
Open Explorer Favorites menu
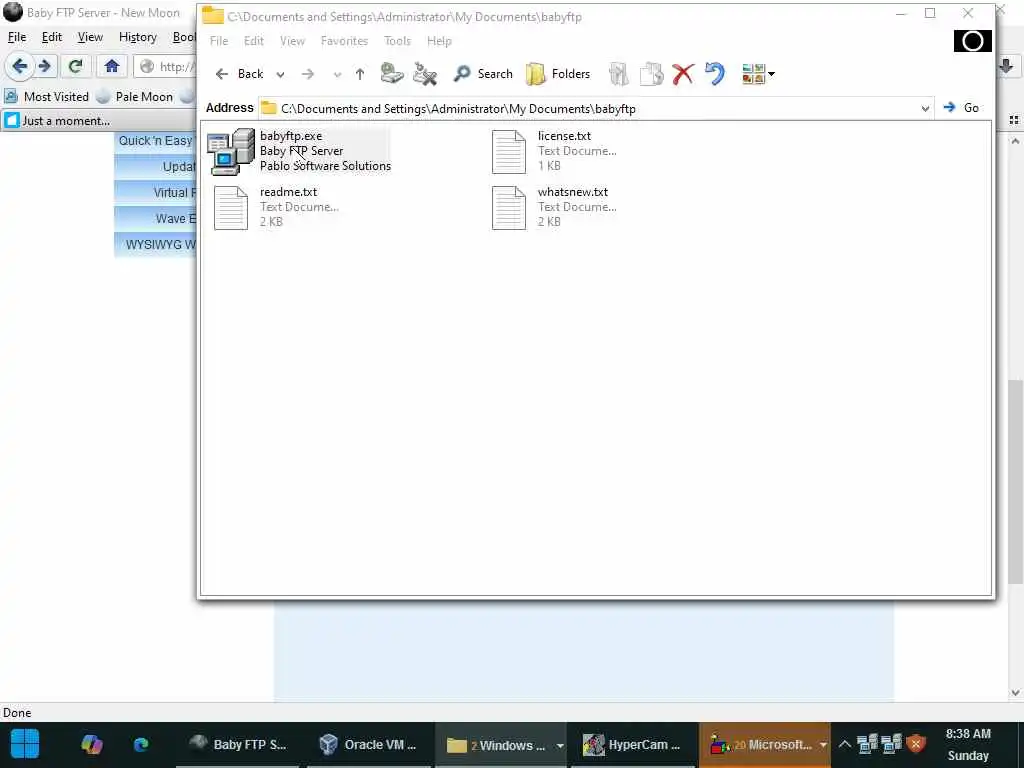tap(344, 40)
